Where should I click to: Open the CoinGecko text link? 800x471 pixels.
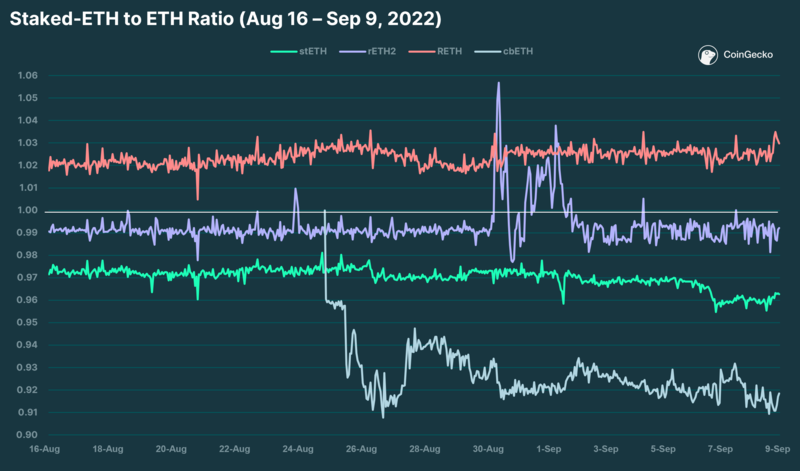[746, 58]
